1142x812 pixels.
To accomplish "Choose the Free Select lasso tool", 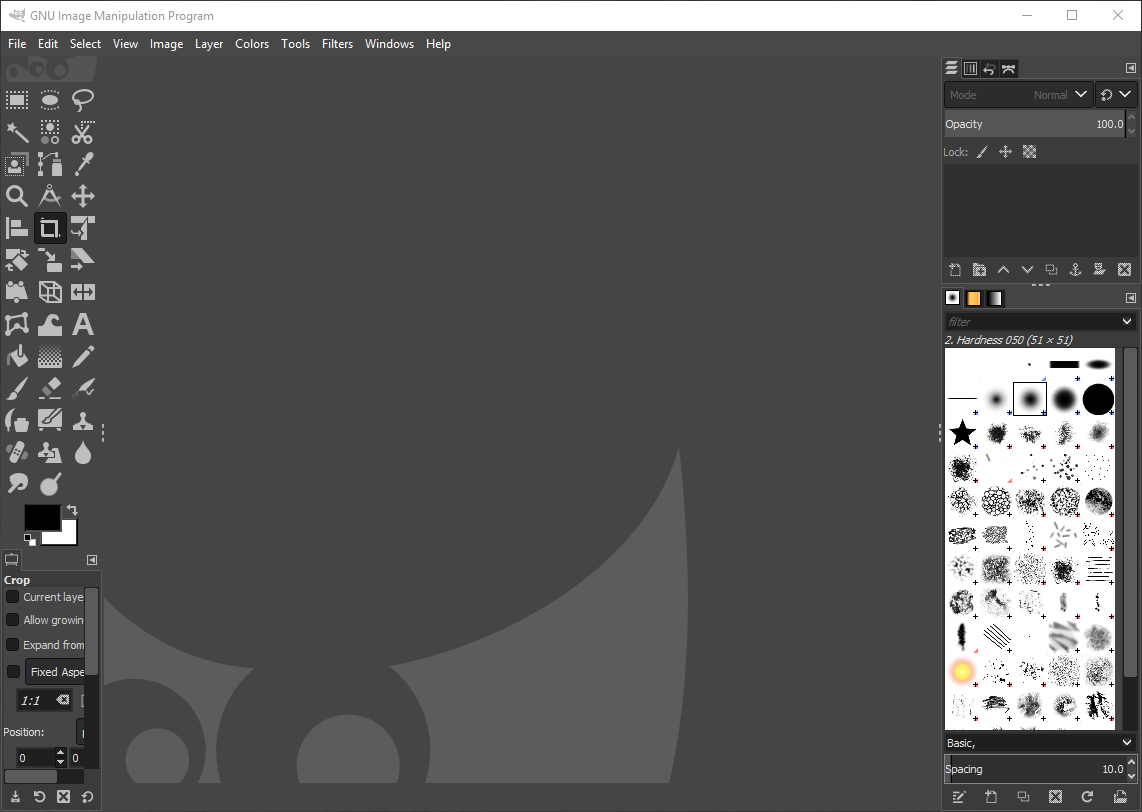I will 82,100.
